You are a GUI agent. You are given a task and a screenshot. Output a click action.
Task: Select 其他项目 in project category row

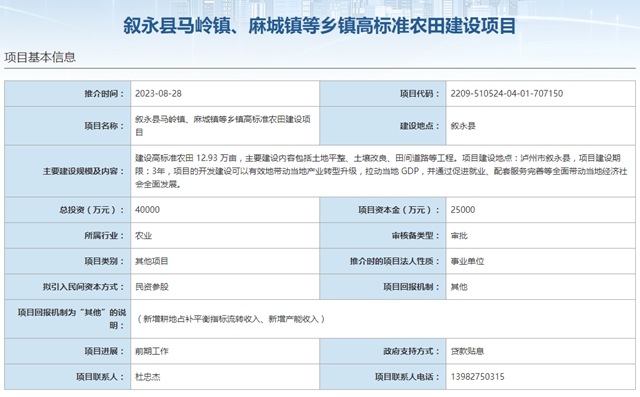152,261
